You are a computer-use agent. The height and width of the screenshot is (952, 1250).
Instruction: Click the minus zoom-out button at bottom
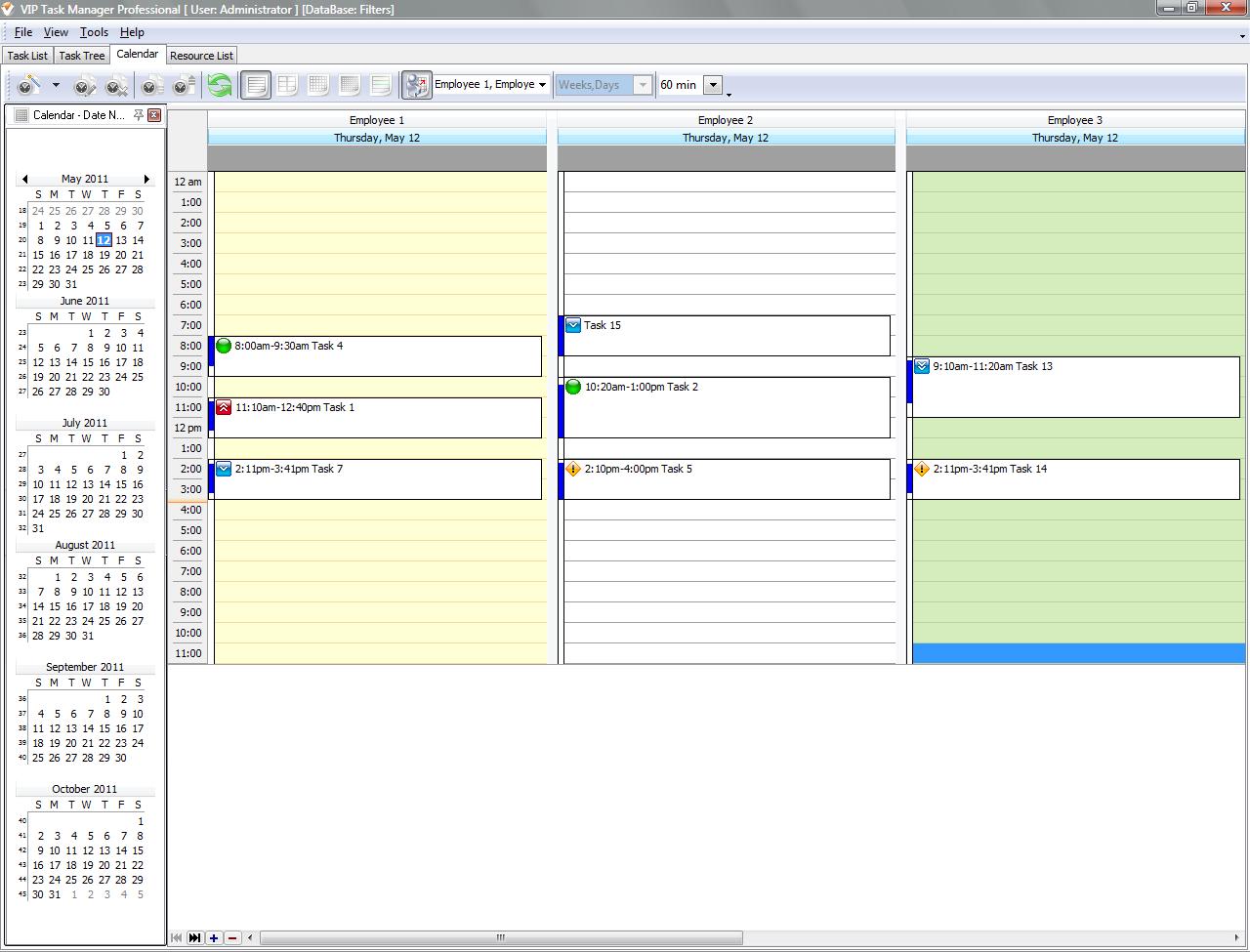tap(232, 938)
